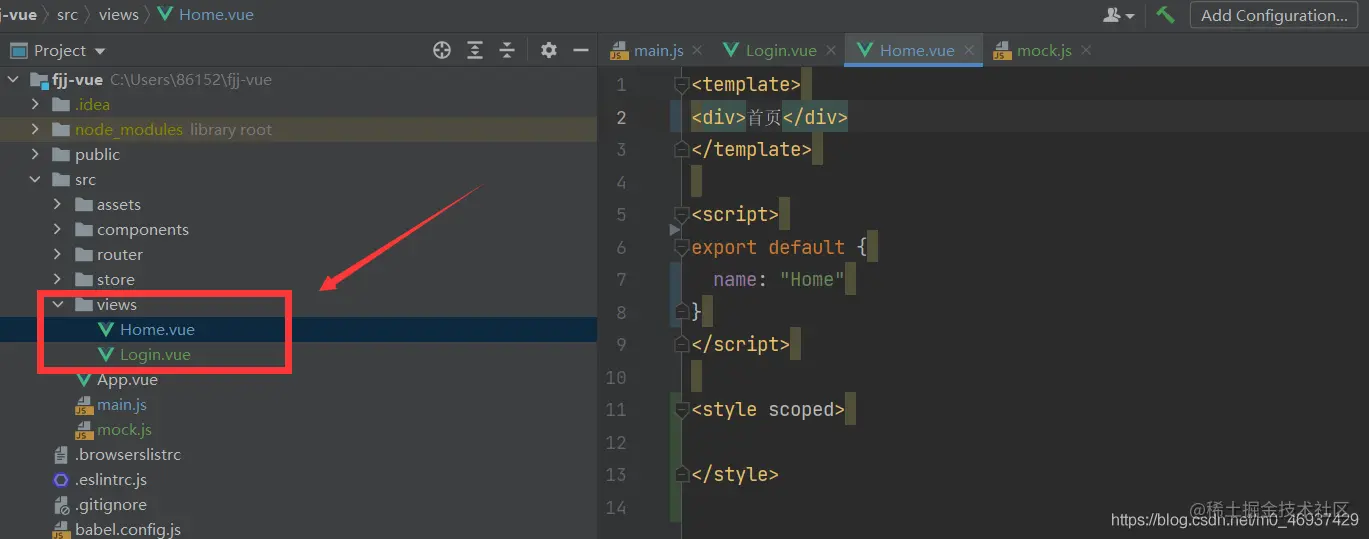The width and height of the screenshot is (1369, 539).
Task: Open the user account icon menu
Action: [x=1118, y=15]
